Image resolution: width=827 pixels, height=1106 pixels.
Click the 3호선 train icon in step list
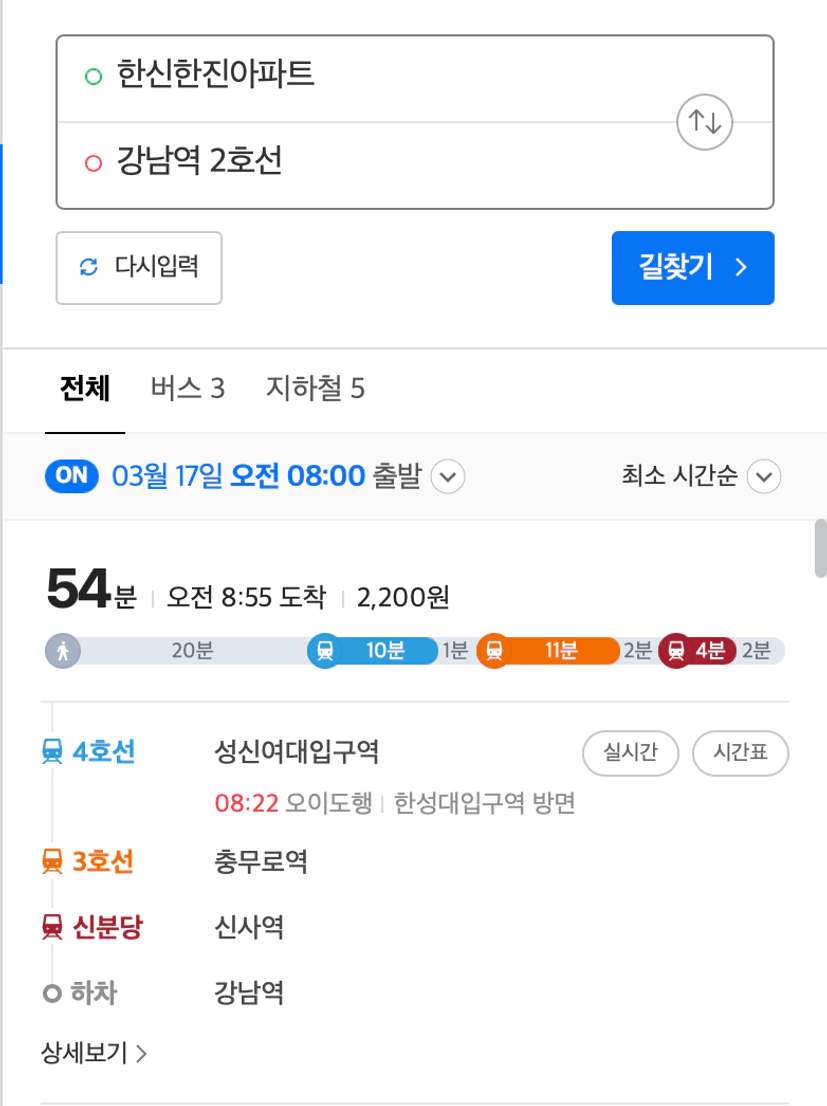(52, 862)
